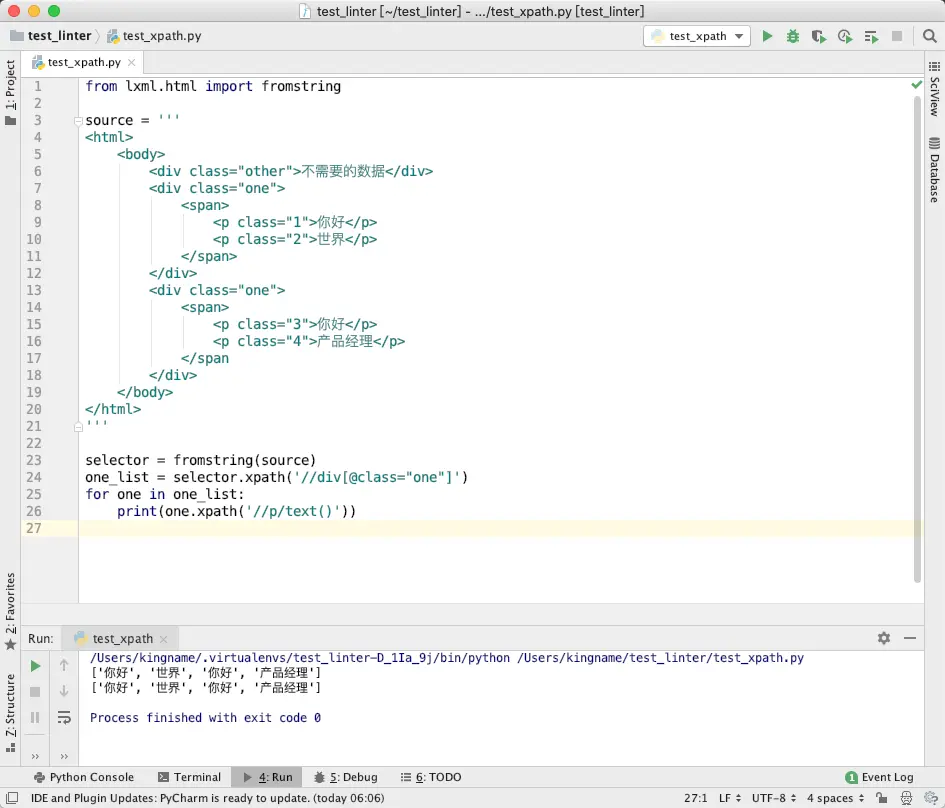Switch to the Terminal tool tab
Viewport: 945px width, 808px height.
tap(190, 777)
